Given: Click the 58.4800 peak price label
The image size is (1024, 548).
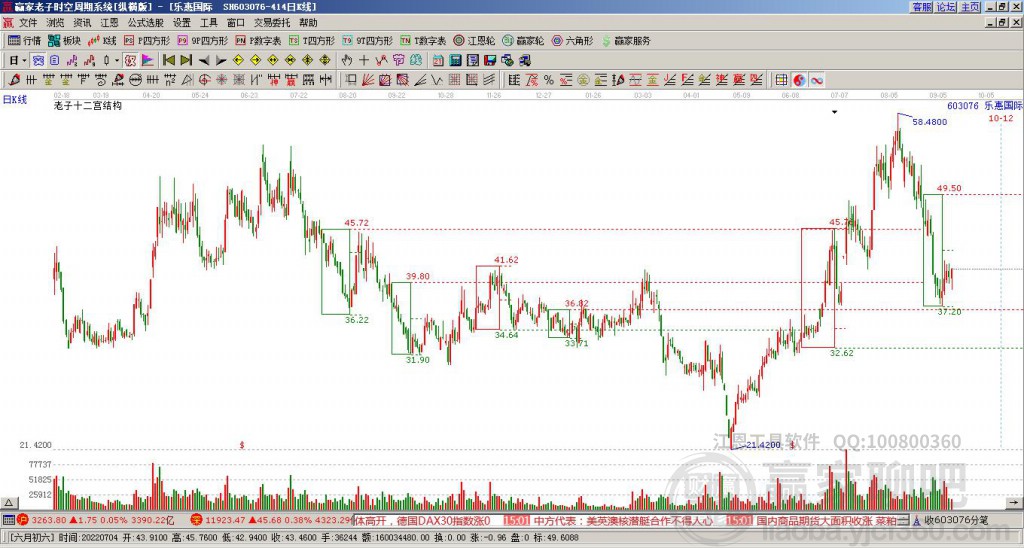Looking at the screenshot, I should coord(929,122).
